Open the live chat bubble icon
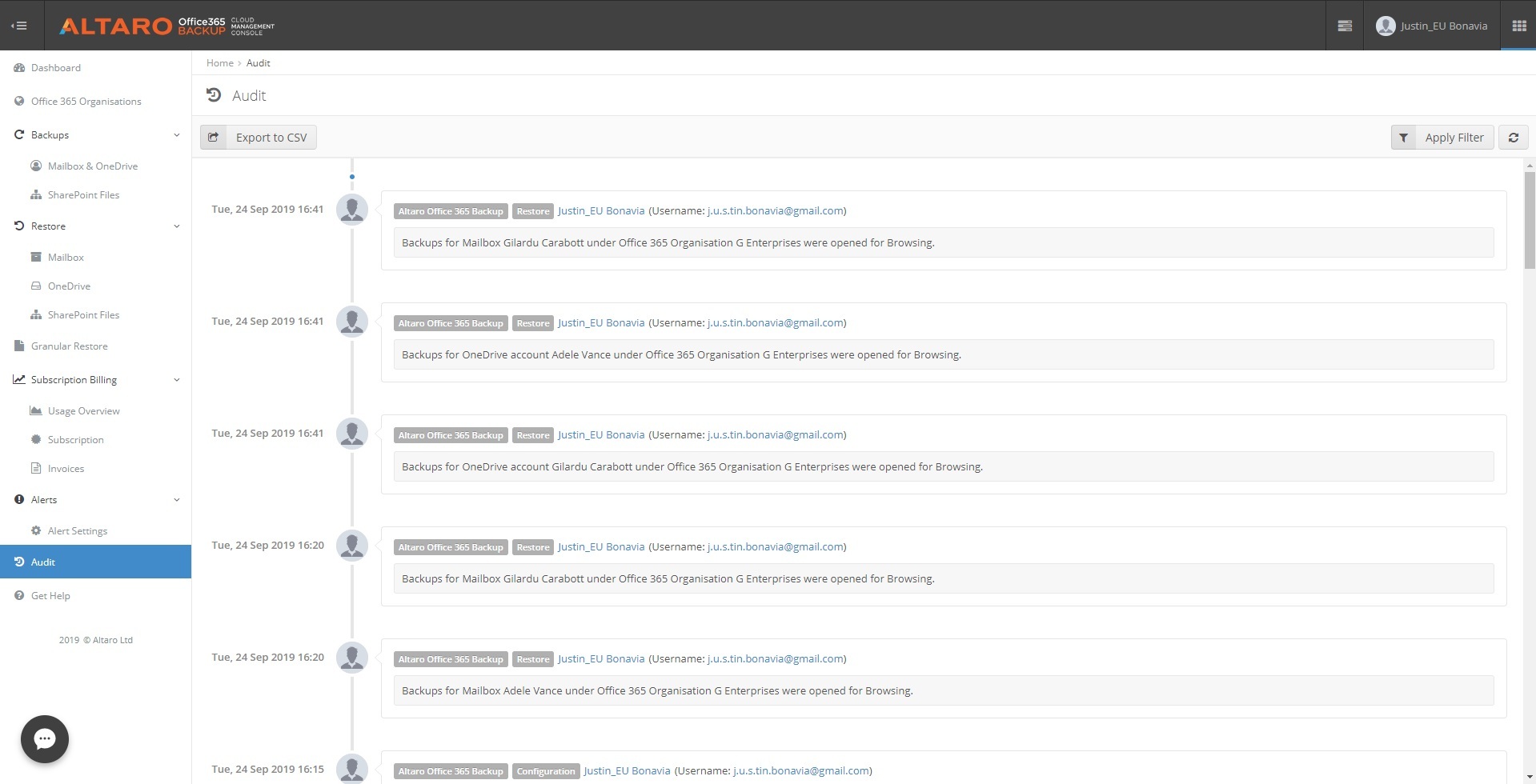Screen dimensions: 1536x784 coord(45,738)
